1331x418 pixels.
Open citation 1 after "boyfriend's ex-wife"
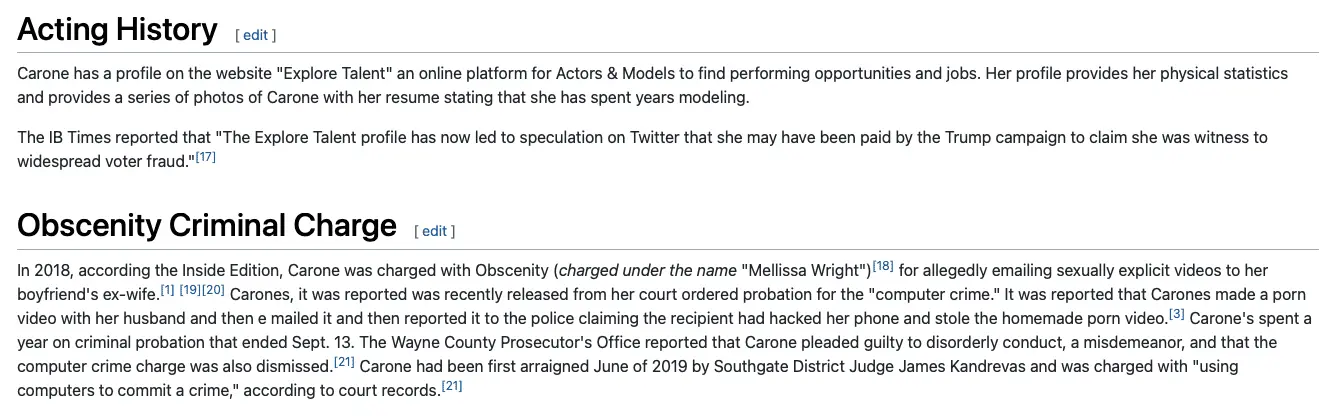coord(168,290)
